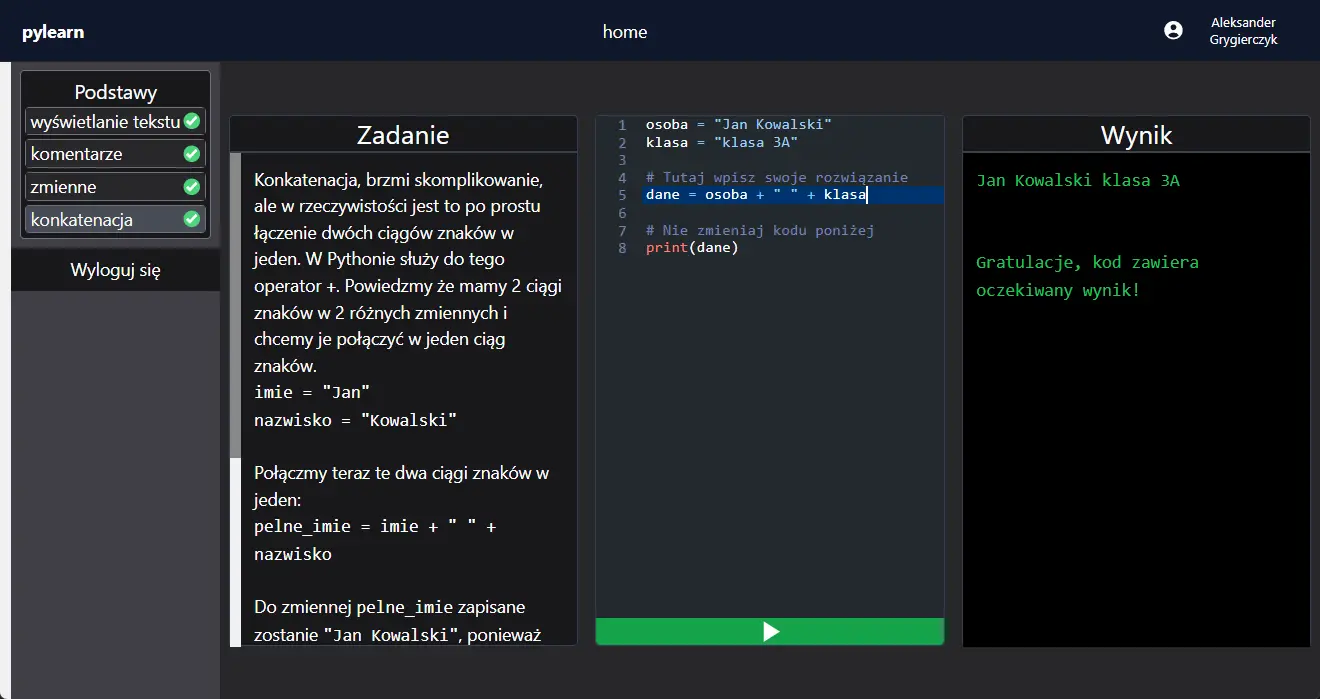Screen dimensions: 1320x699
Task: Click the Zadanie panel scrollbar
Action: (235, 305)
